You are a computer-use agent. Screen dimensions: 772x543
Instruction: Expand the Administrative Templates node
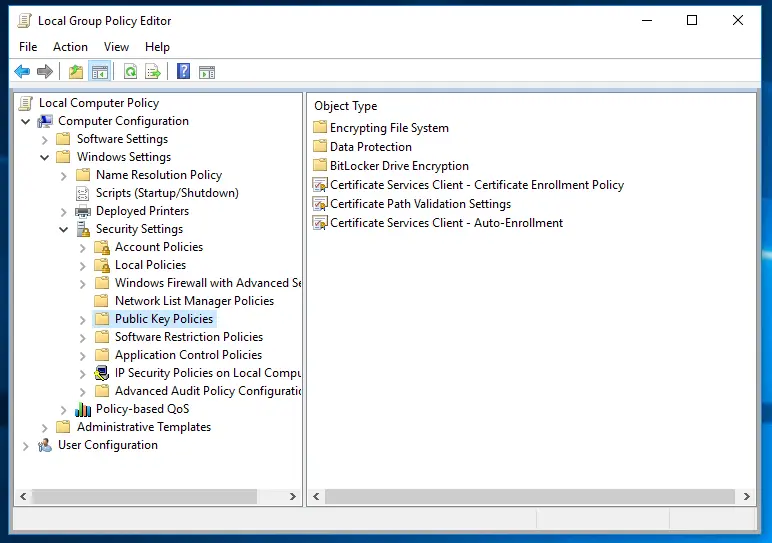coord(45,427)
